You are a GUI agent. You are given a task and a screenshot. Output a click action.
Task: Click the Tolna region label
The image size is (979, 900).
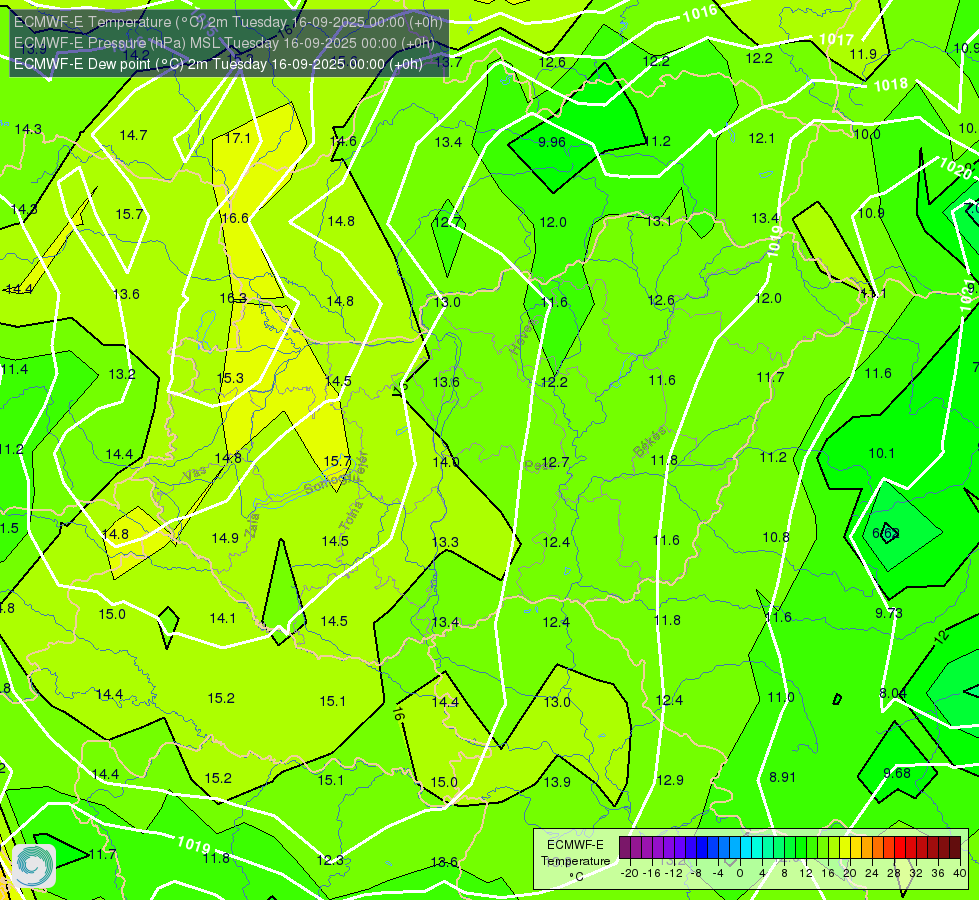coord(351,516)
